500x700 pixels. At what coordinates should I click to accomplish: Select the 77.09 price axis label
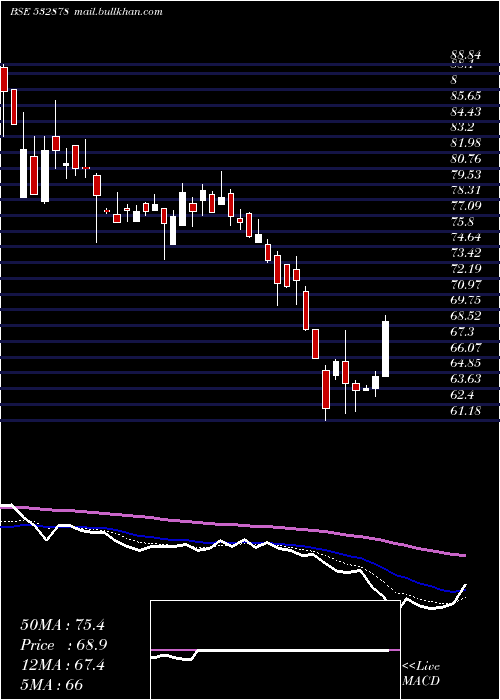coord(466,206)
